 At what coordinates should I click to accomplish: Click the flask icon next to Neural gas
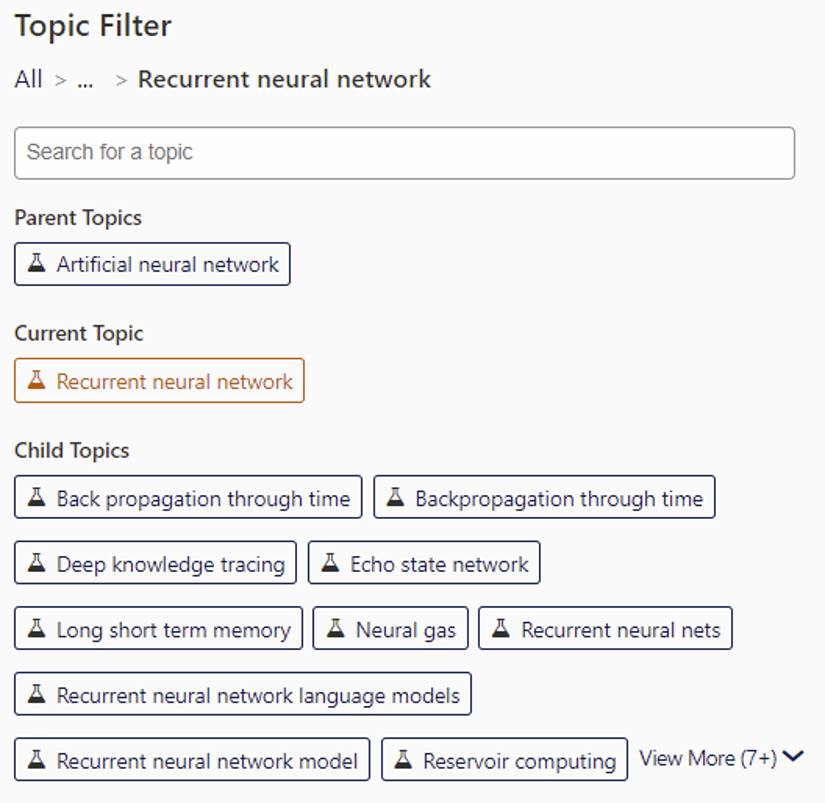click(337, 629)
